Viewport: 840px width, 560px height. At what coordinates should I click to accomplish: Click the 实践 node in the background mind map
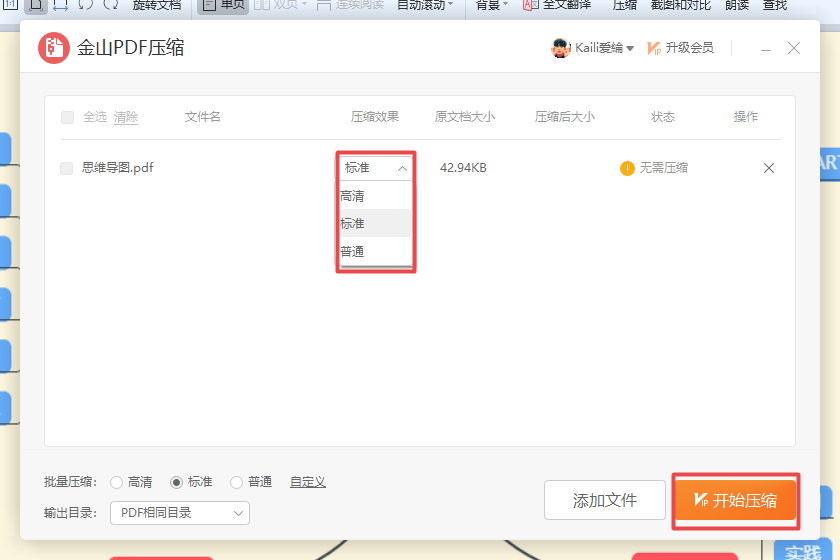click(803, 551)
